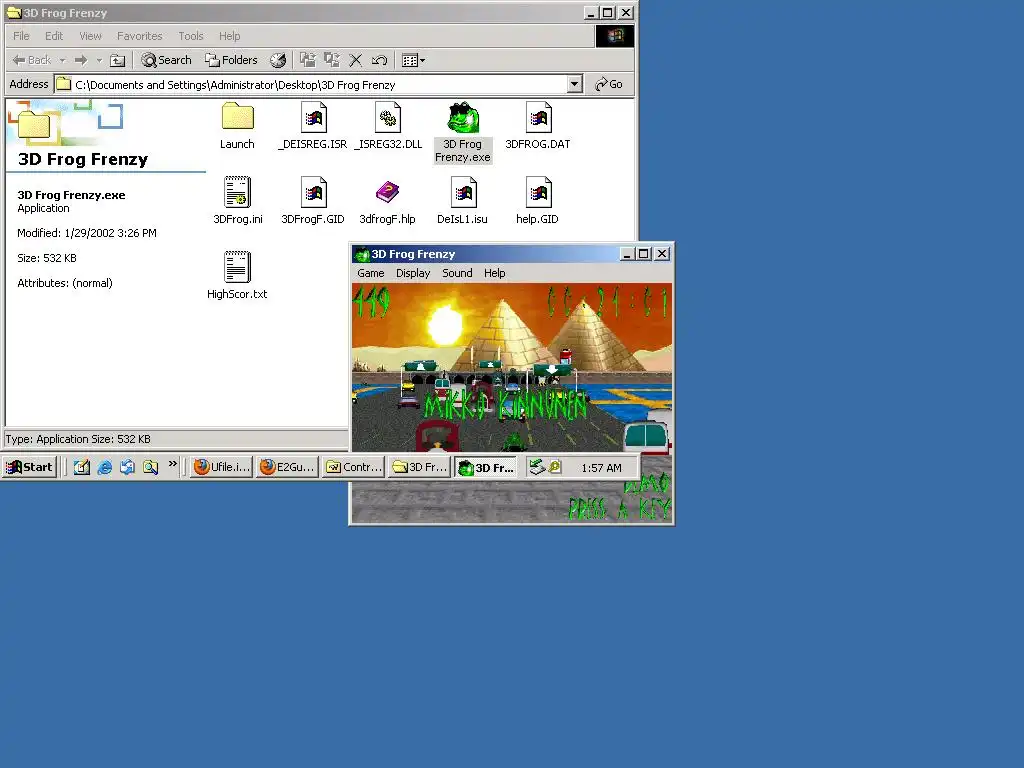This screenshot has width=1024, height=768.
Task: Open the History toolbar icon
Action: point(278,60)
